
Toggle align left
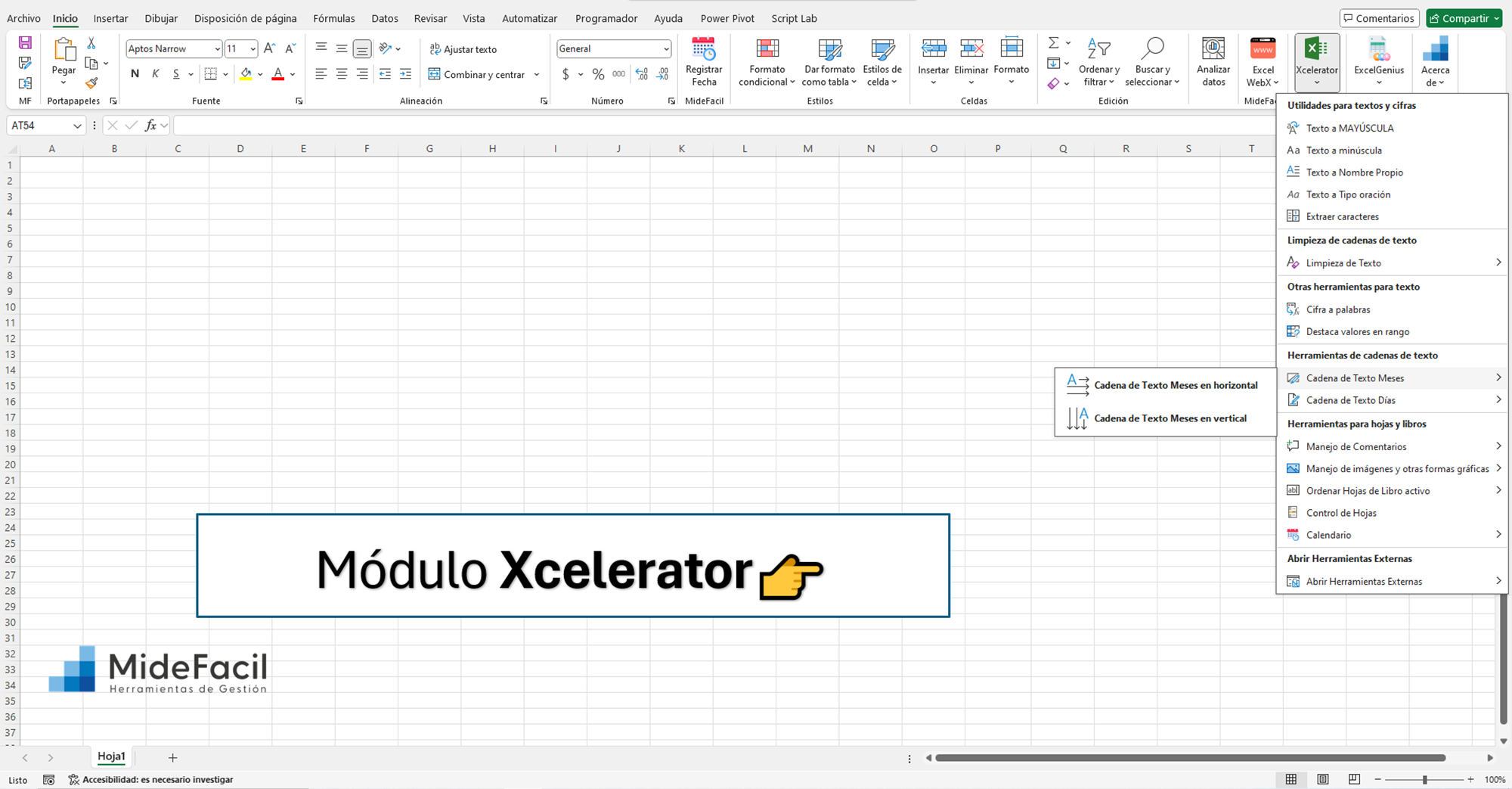coord(321,74)
